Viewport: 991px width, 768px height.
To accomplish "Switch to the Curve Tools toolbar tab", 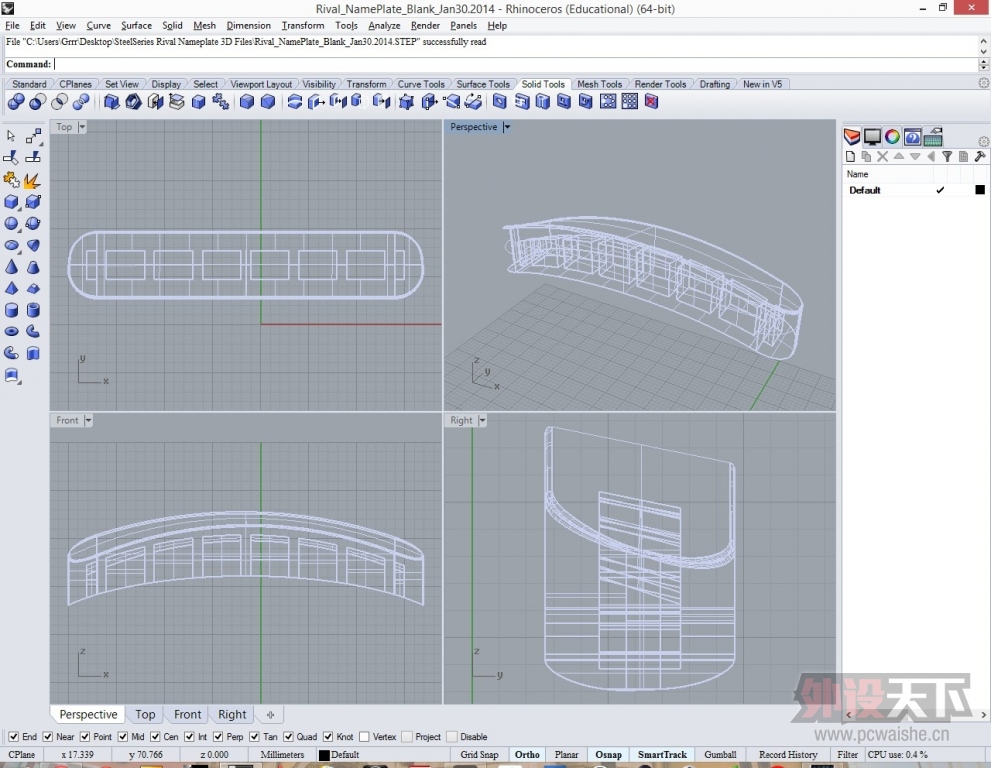I will [x=421, y=84].
